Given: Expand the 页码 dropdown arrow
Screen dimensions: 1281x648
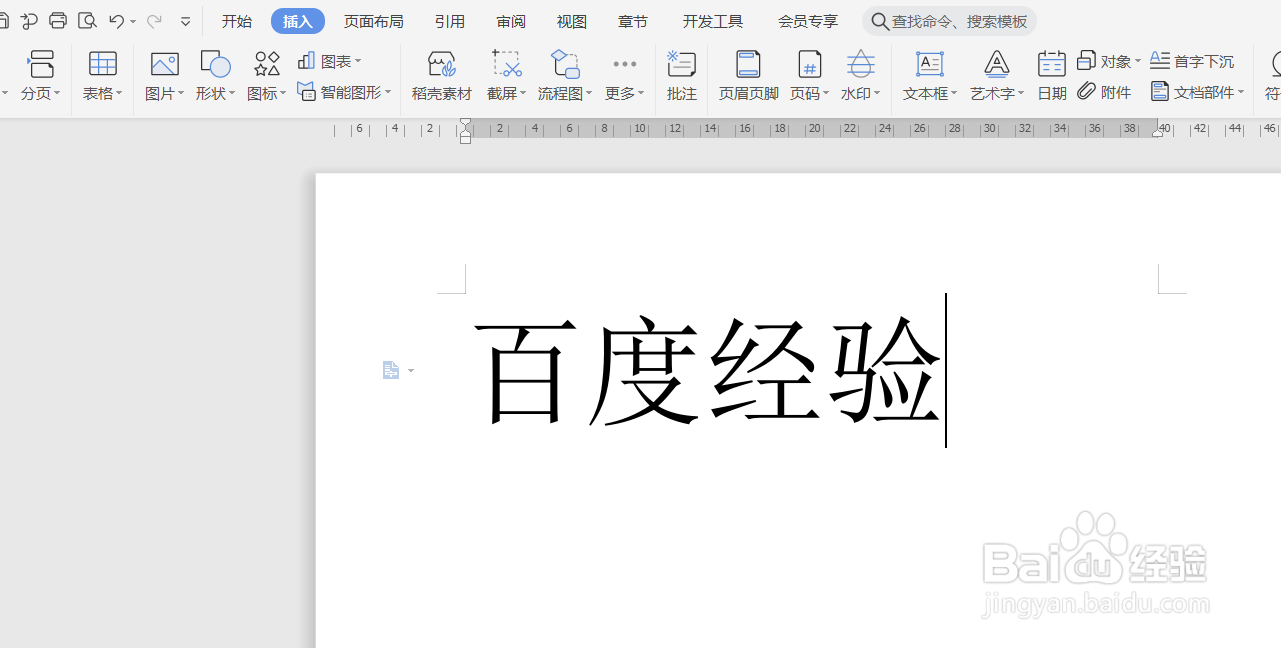Looking at the screenshot, I should (826, 93).
